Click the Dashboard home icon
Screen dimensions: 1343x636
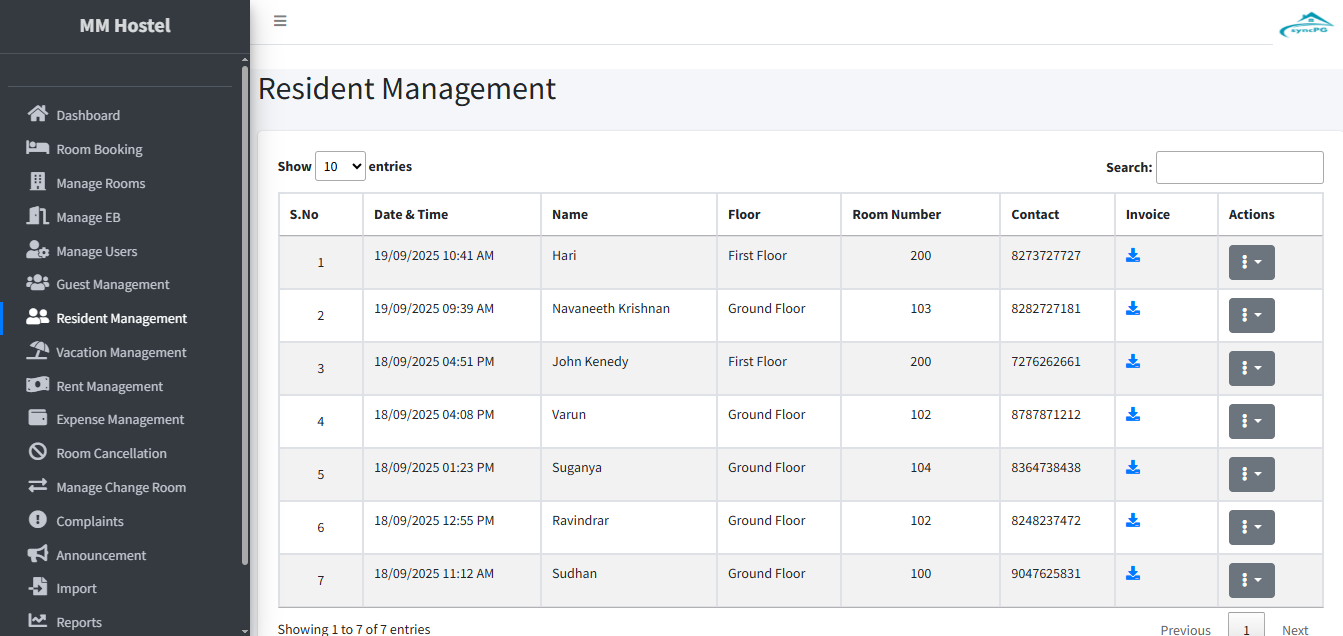[x=38, y=114]
